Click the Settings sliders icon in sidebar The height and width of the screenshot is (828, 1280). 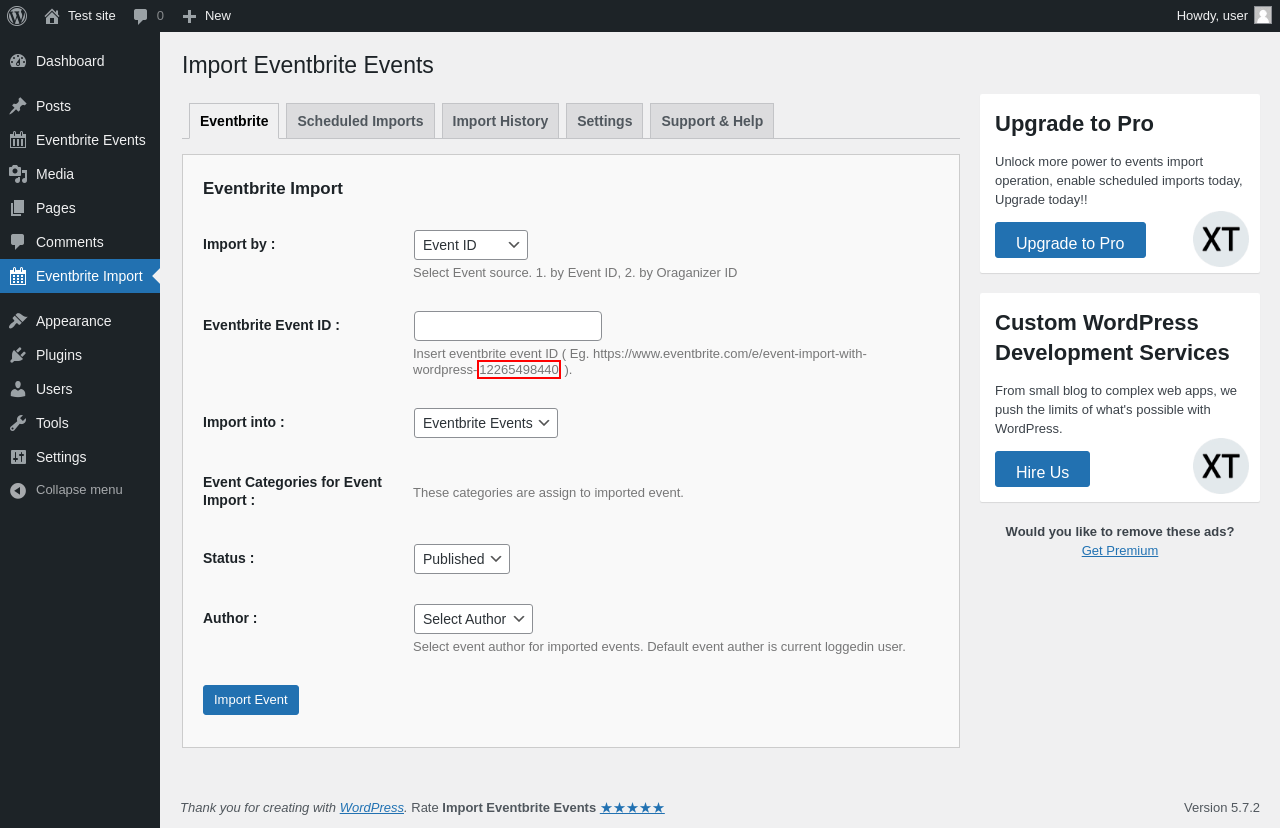(x=18, y=457)
